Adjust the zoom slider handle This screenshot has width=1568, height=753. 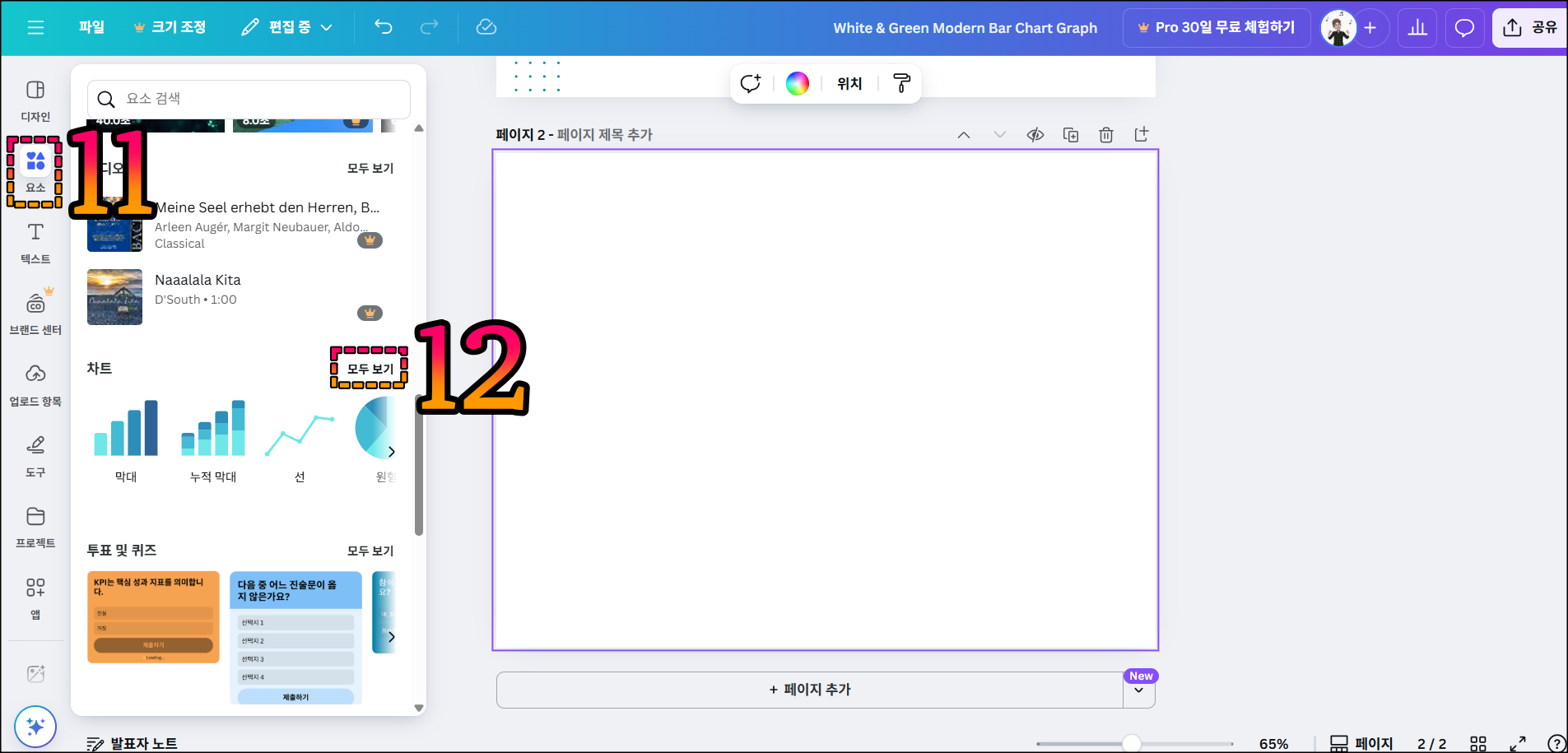(x=1132, y=744)
